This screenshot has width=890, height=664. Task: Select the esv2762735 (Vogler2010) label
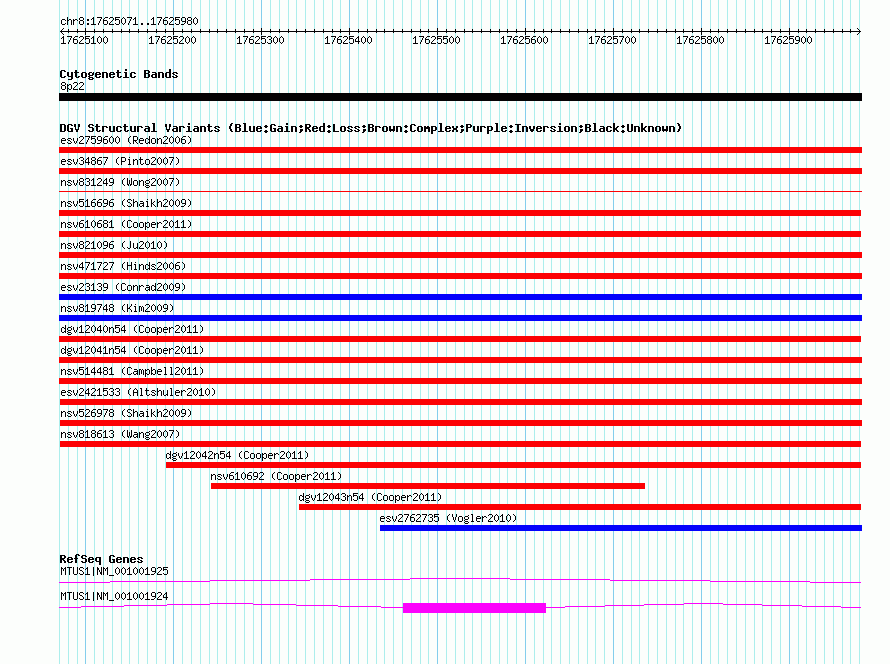(x=448, y=518)
